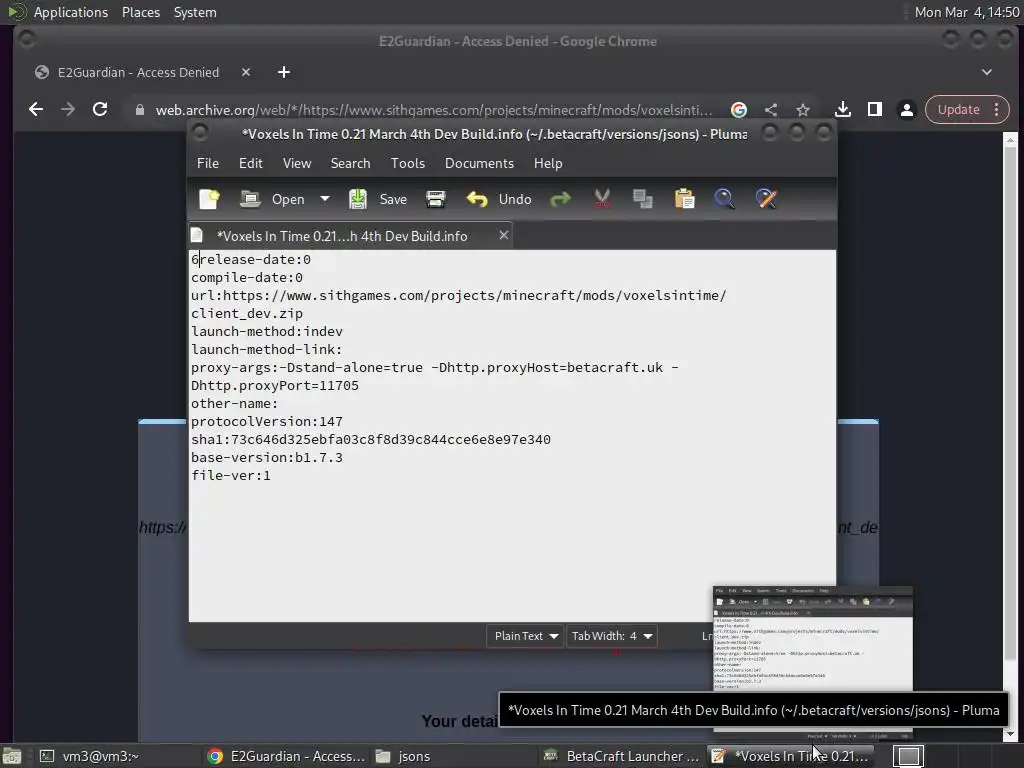This screenshot has width=1024, height=768.
Task: Close the E2Guardian Chrome tab
Action: pyautogui.click(x=246, y=72)
